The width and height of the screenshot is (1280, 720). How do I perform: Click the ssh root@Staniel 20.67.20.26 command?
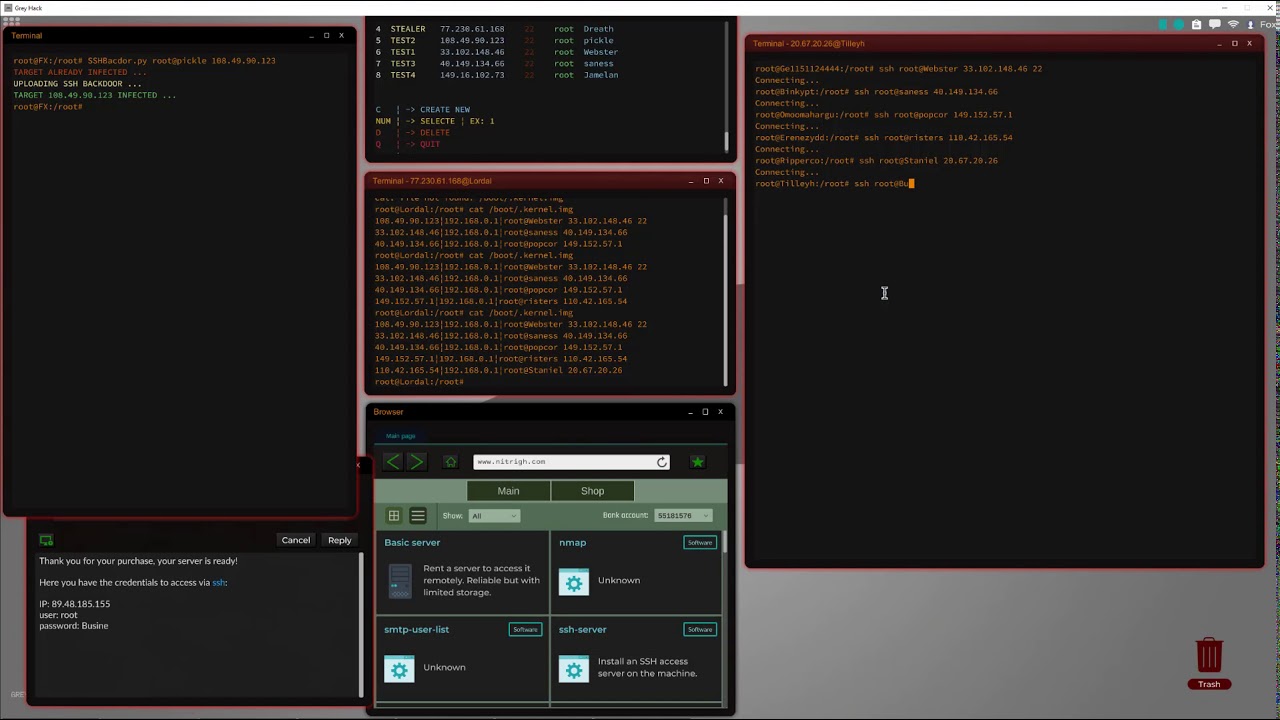(926, 161)
